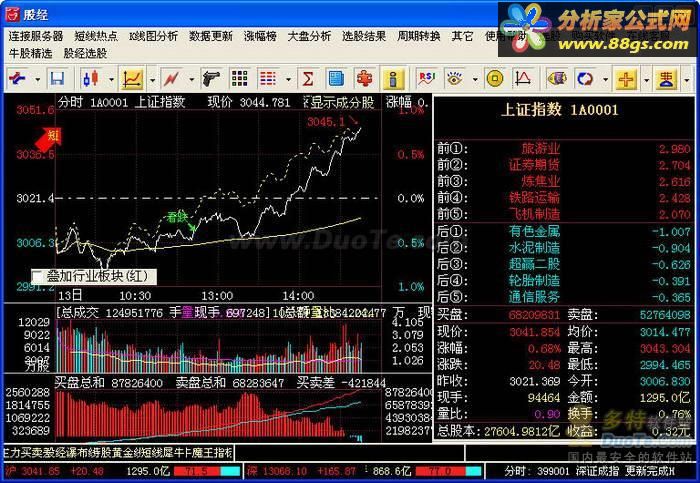This screenshot has height=483, width=700.
Task: Open the 股经选股 menu
Action: click(x=85, y=54)
